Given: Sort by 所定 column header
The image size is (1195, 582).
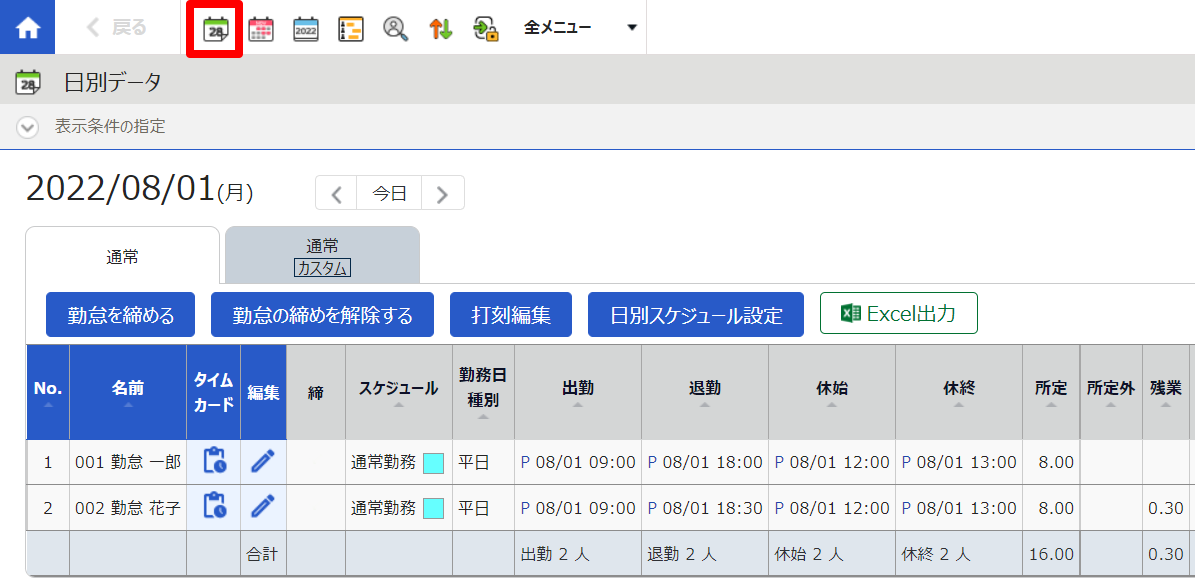Looking at the screenshot, I should 1052,392.
